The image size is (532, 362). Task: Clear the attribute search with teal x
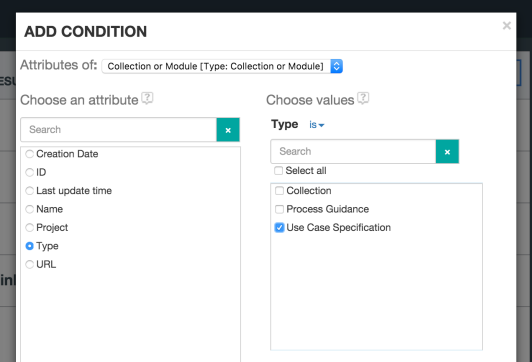tap(228, 130)
